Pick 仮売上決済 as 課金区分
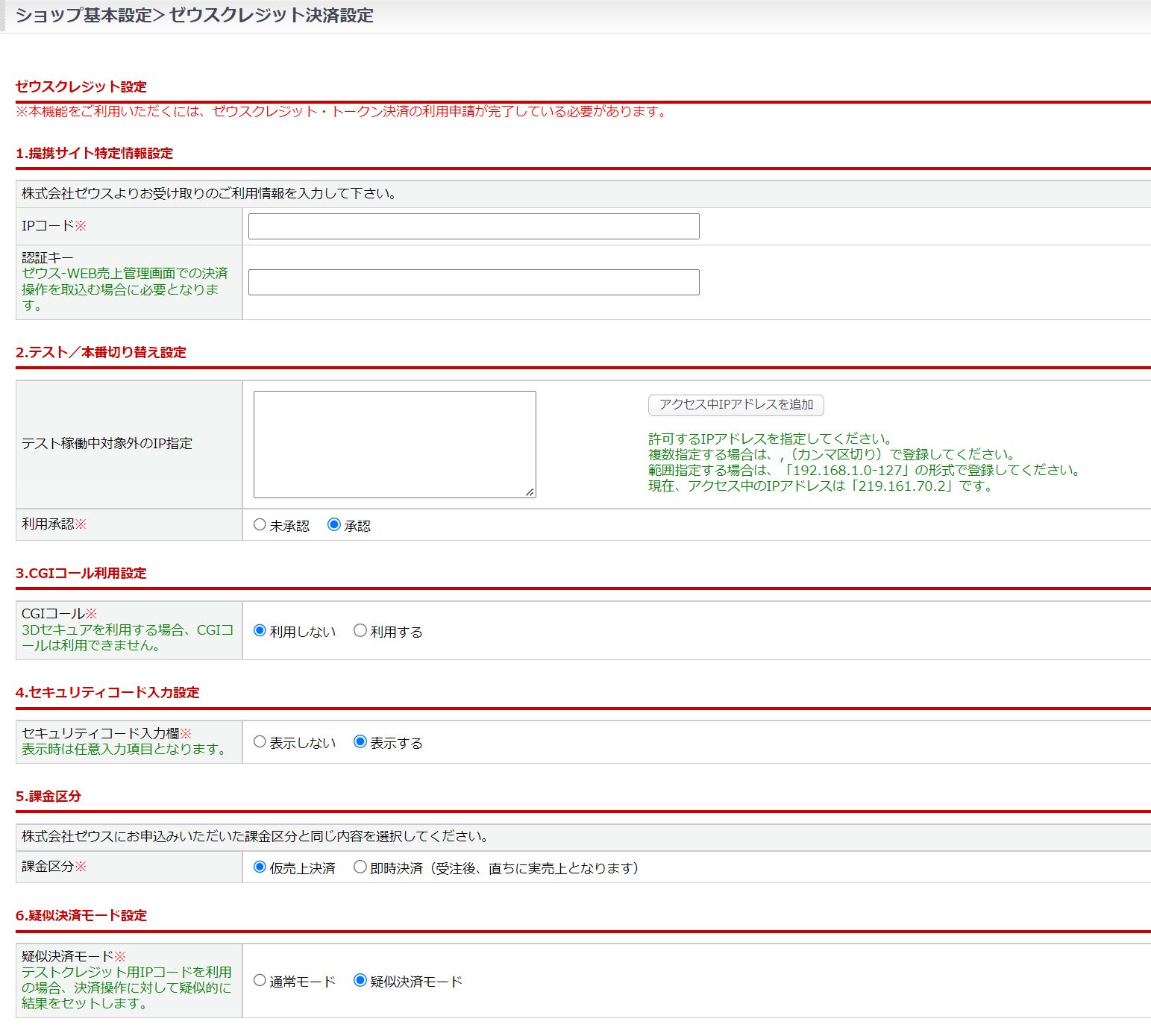The height and width of the screenshot is (1036, 1151). point(260,867)
